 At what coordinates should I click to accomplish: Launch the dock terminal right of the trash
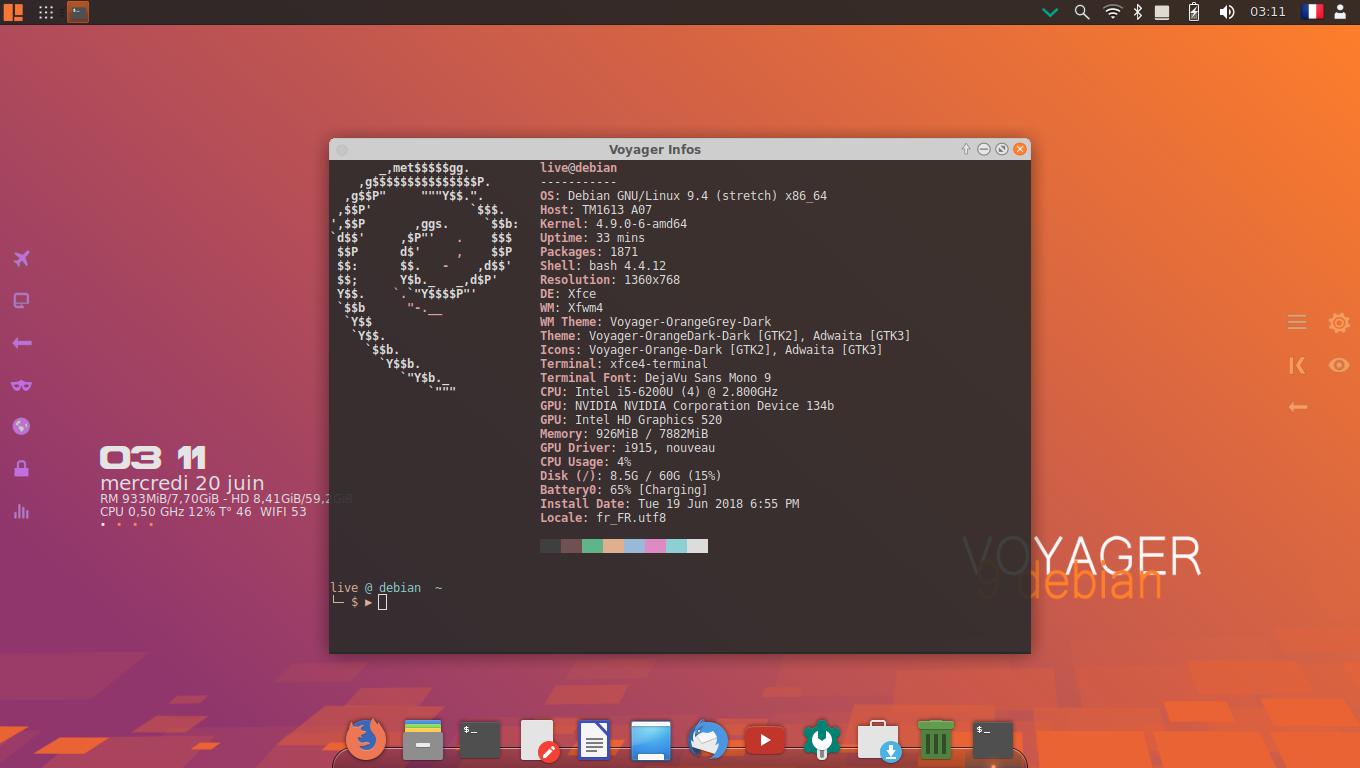(993, 740)
